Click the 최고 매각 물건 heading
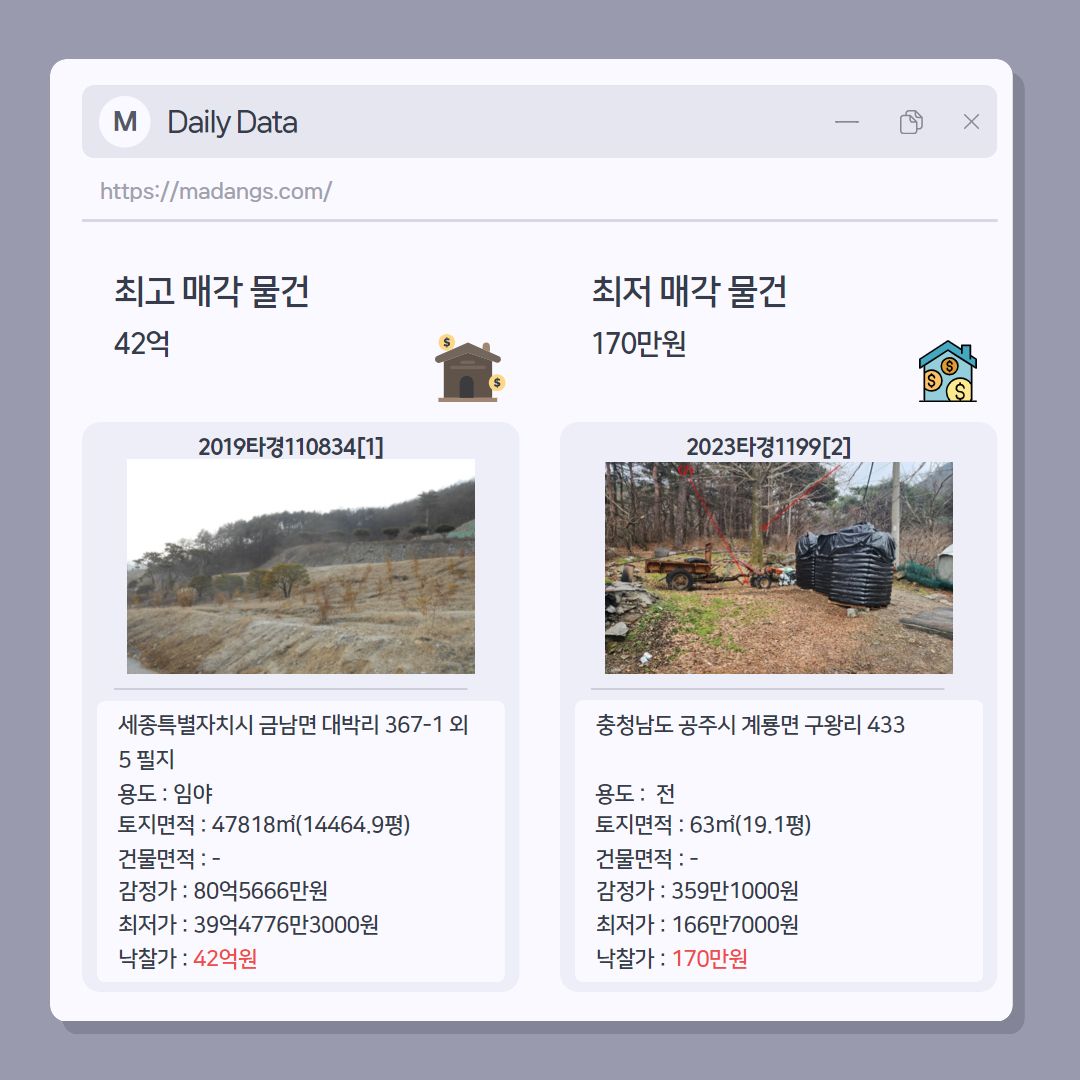This screenshot has width=1080, height=1080. (211, 291)
